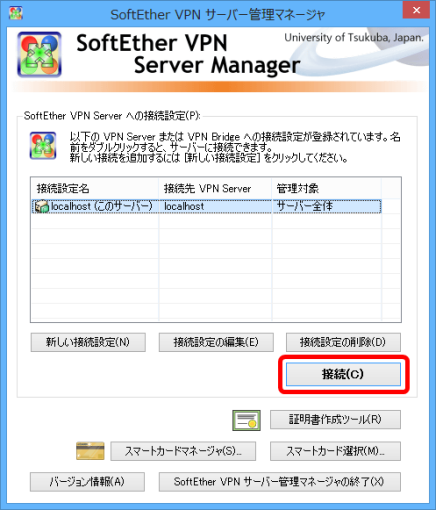Open 新しい接続設定(N) new connection setting
This screenshot has height=510, width=436.
coord(88,342)
